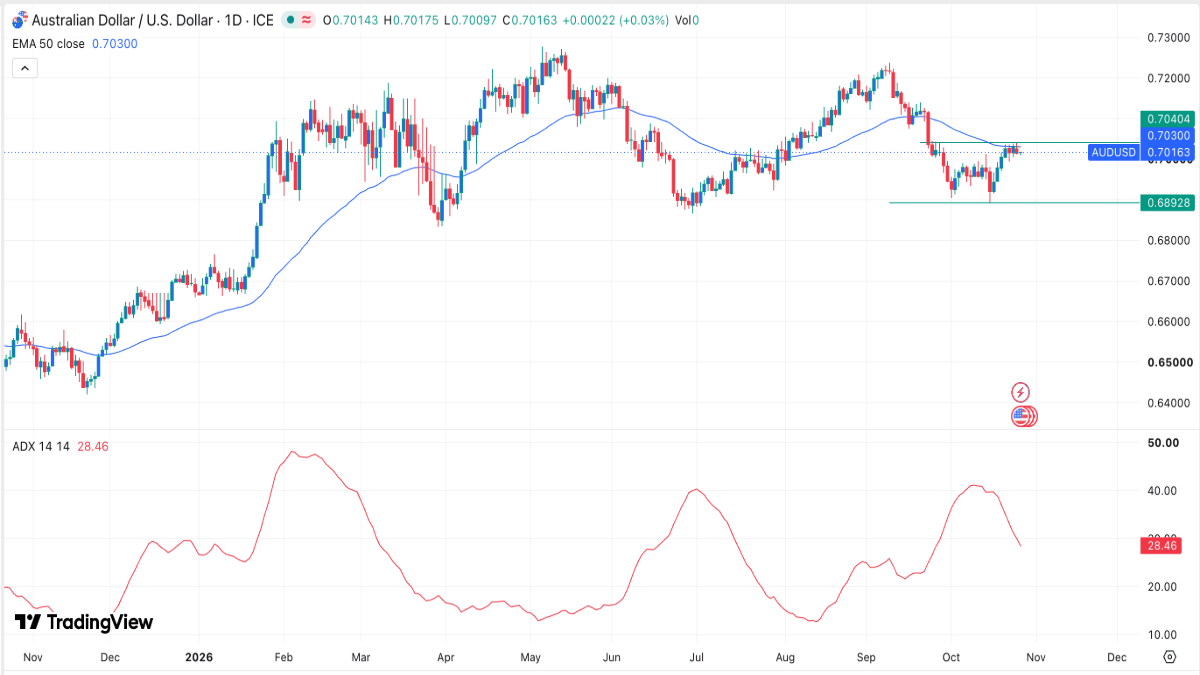Image resolution: width=1200 pixels, height=675 pixels.
Task: Click the 40.00 label on ADX scale
Action: click(1164, 490)
